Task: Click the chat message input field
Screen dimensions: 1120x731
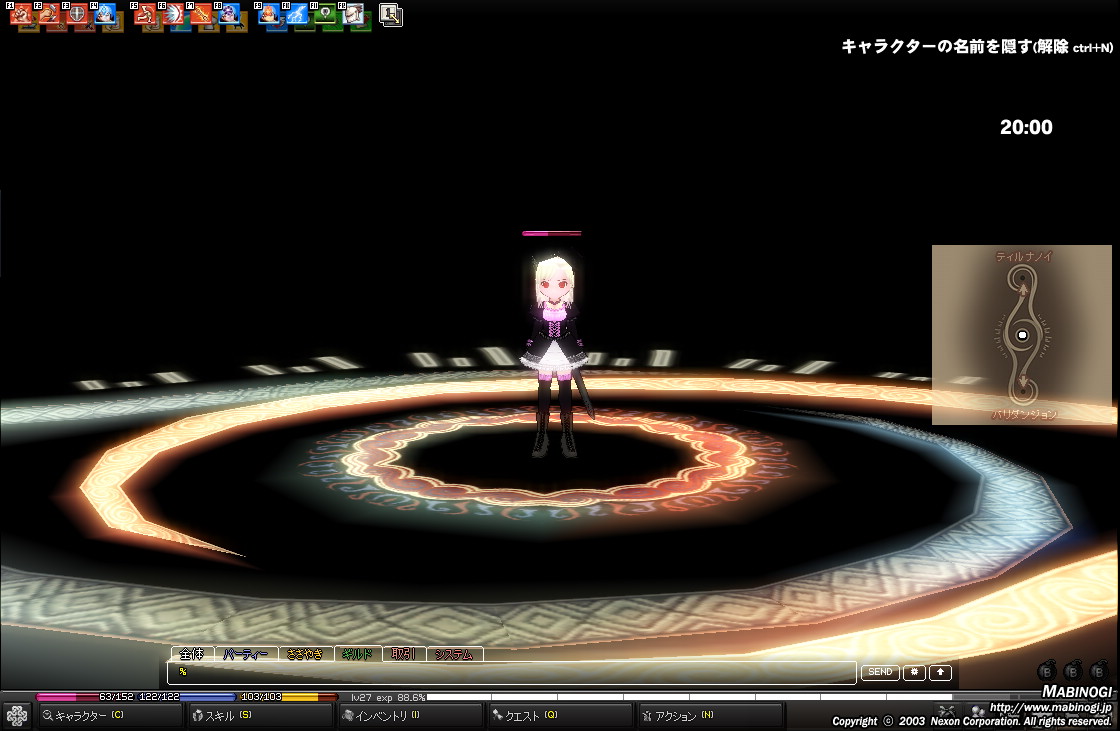Action: 511,672
